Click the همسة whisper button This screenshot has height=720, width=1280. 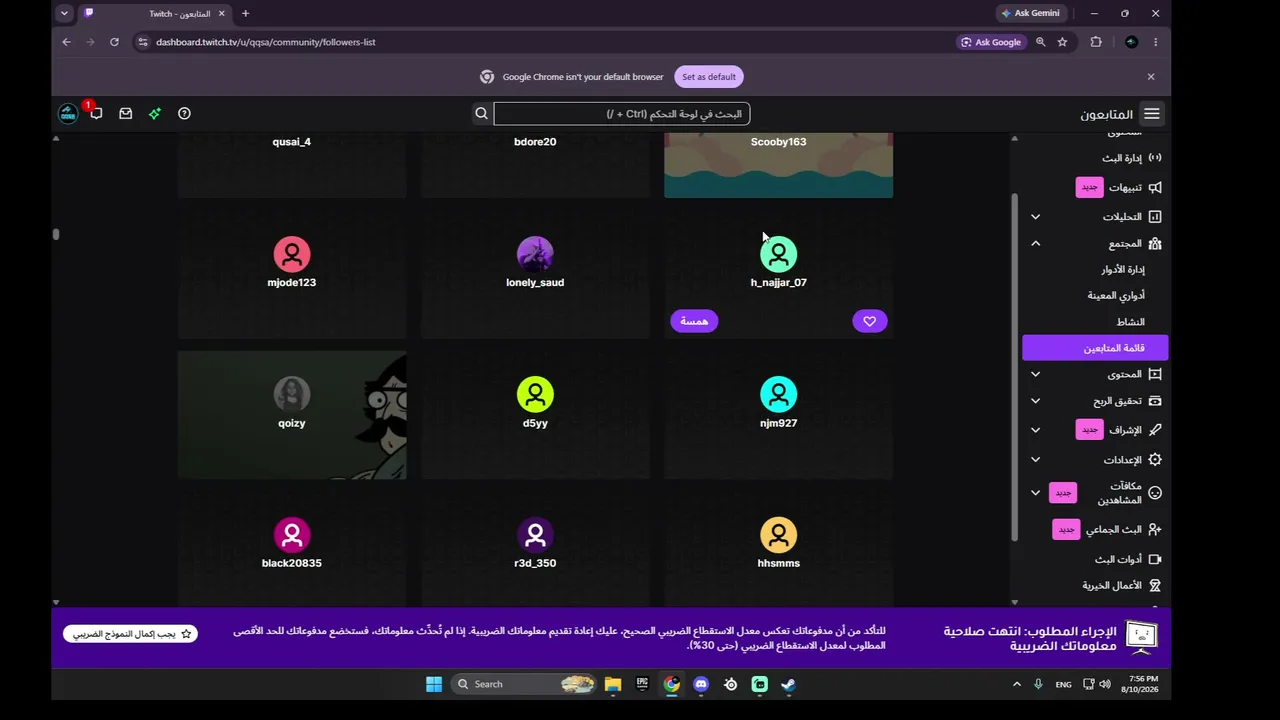coord(694,321)
